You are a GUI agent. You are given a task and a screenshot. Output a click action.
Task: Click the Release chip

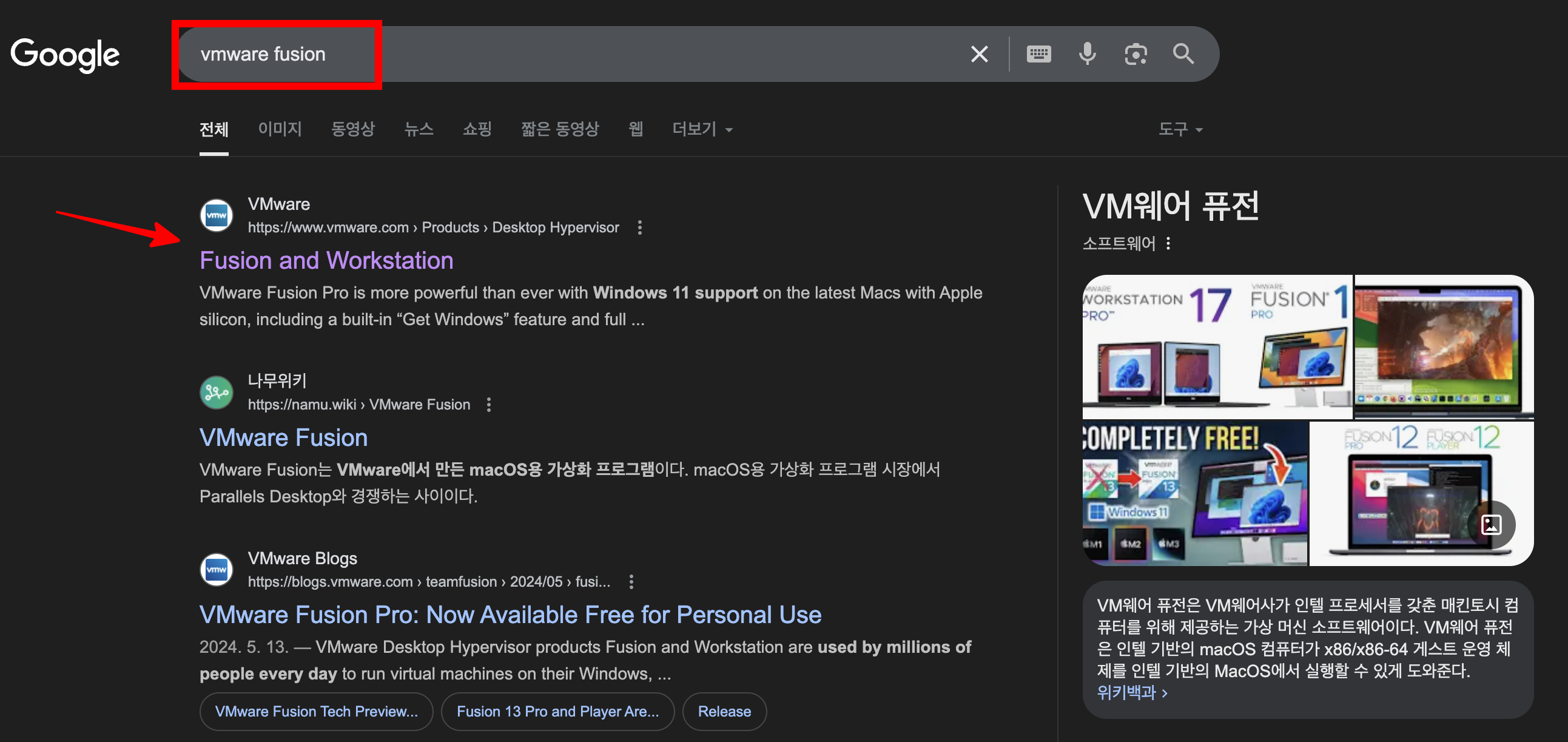point(724,712)
